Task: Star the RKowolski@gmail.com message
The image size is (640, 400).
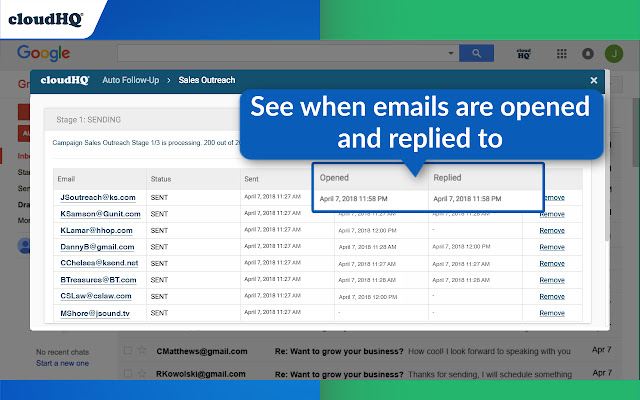Action: 142,373
